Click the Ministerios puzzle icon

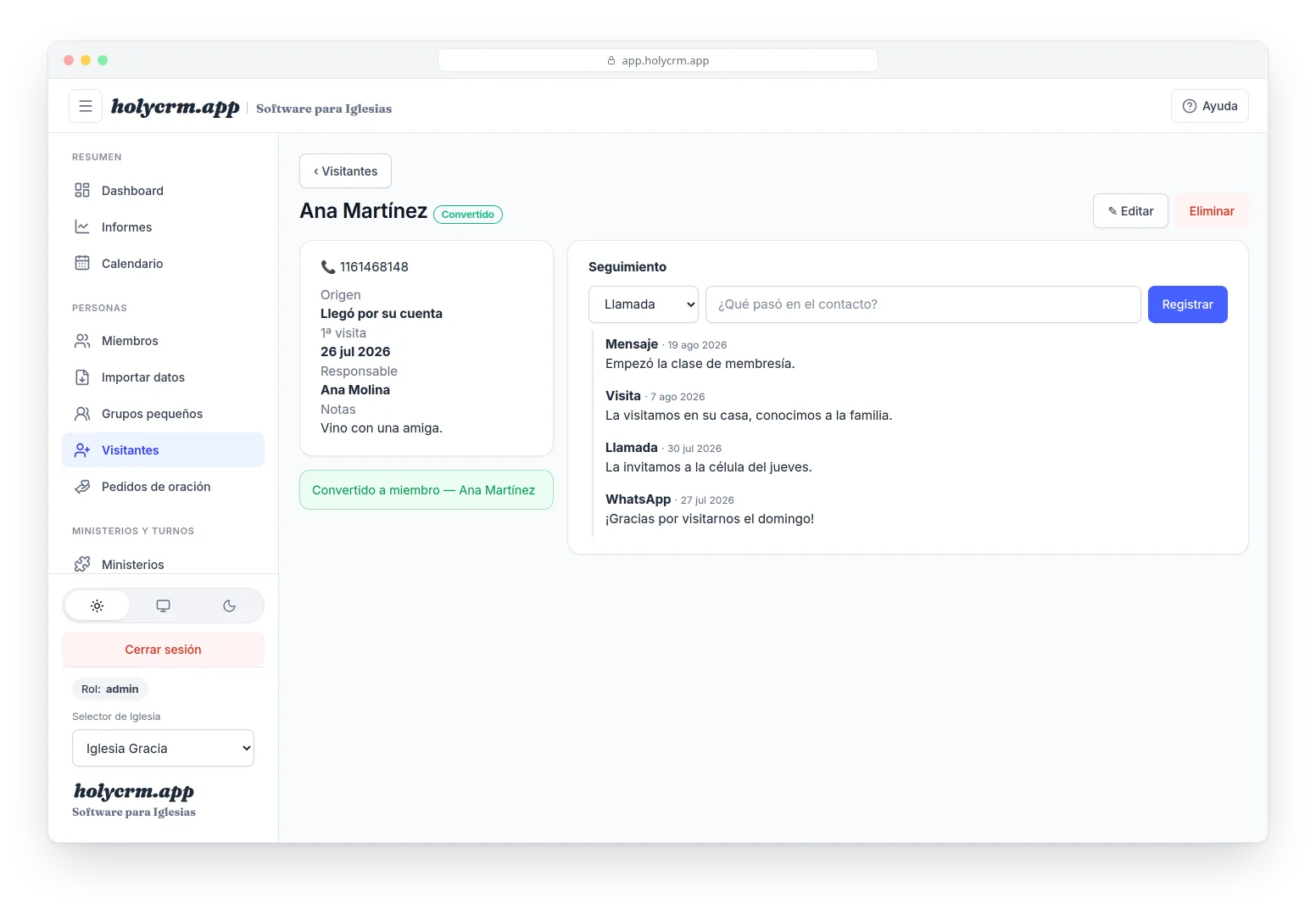(x=82, y=564)
